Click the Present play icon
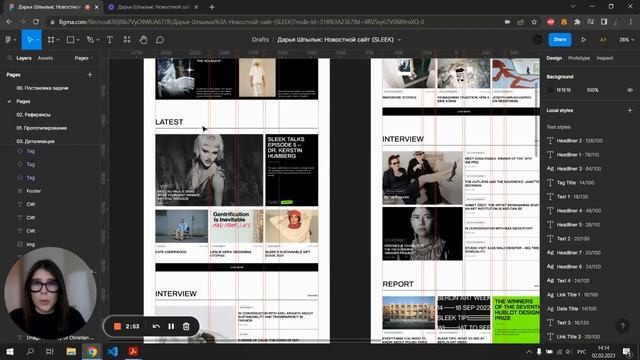The image size is (640, 360). coord(584,40)
